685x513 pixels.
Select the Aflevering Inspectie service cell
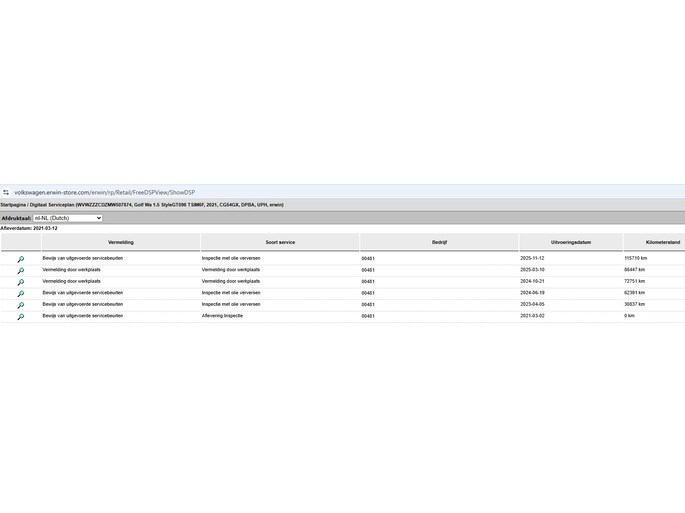pos(222,316)
